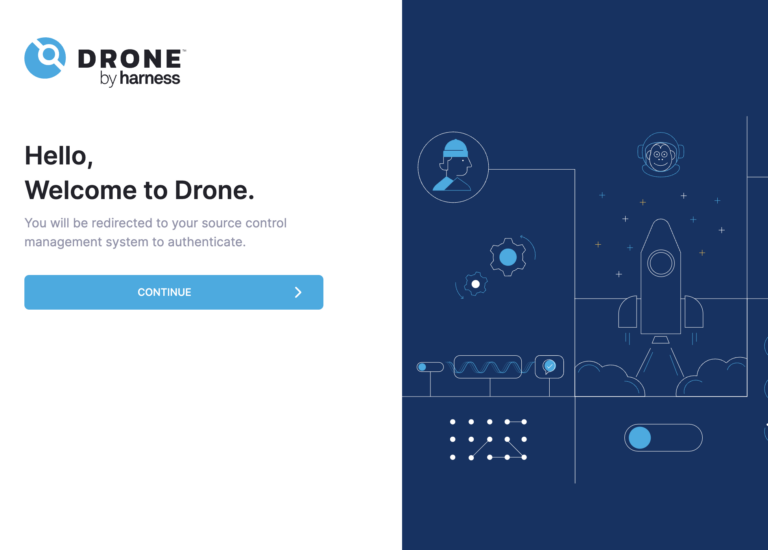The height and width of the screenshot is (550, 768).
Task: Click the Drone circular logo icon
Action: click(45, 58)
